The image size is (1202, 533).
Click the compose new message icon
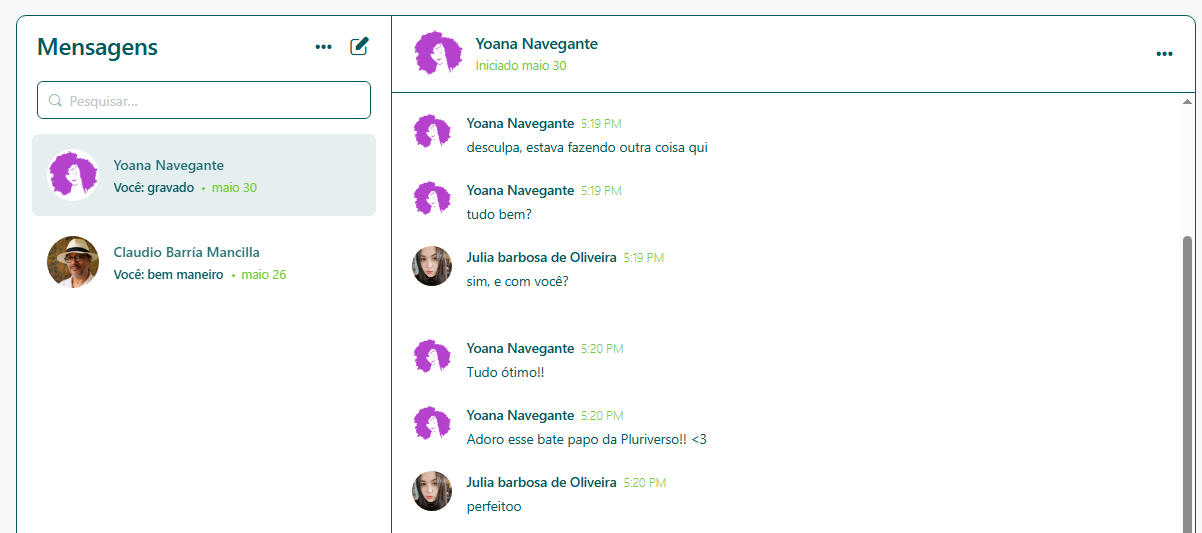[359, 46]
